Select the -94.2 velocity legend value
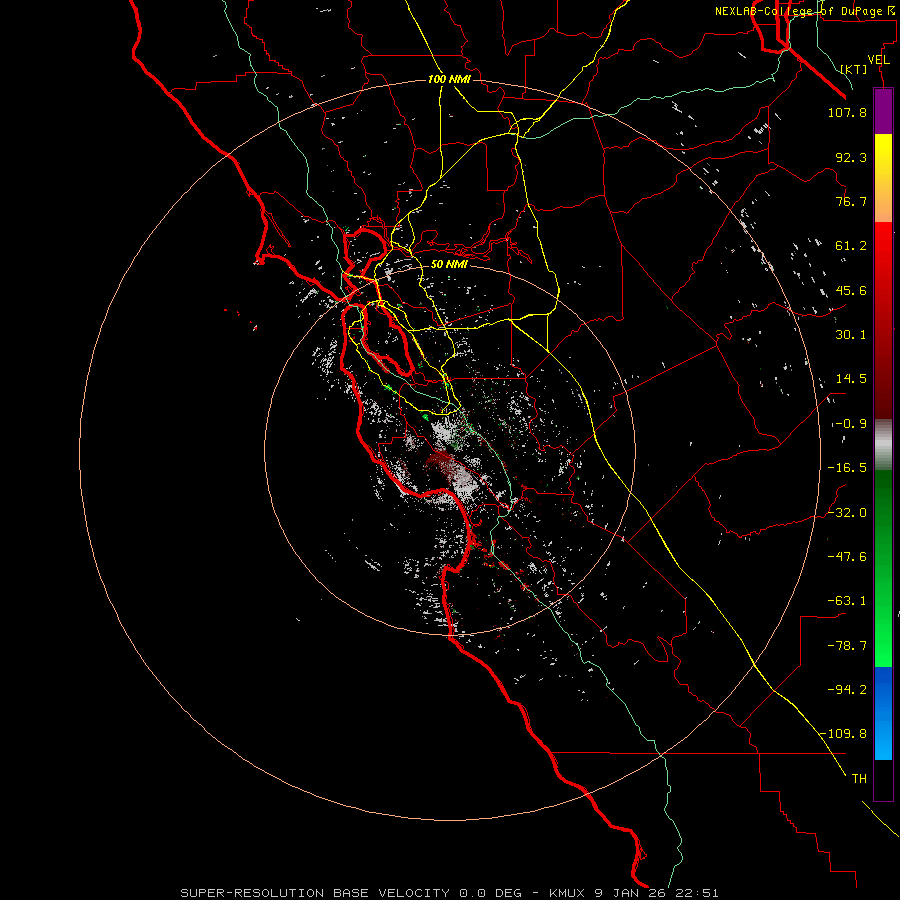 (x=847, y=690)
